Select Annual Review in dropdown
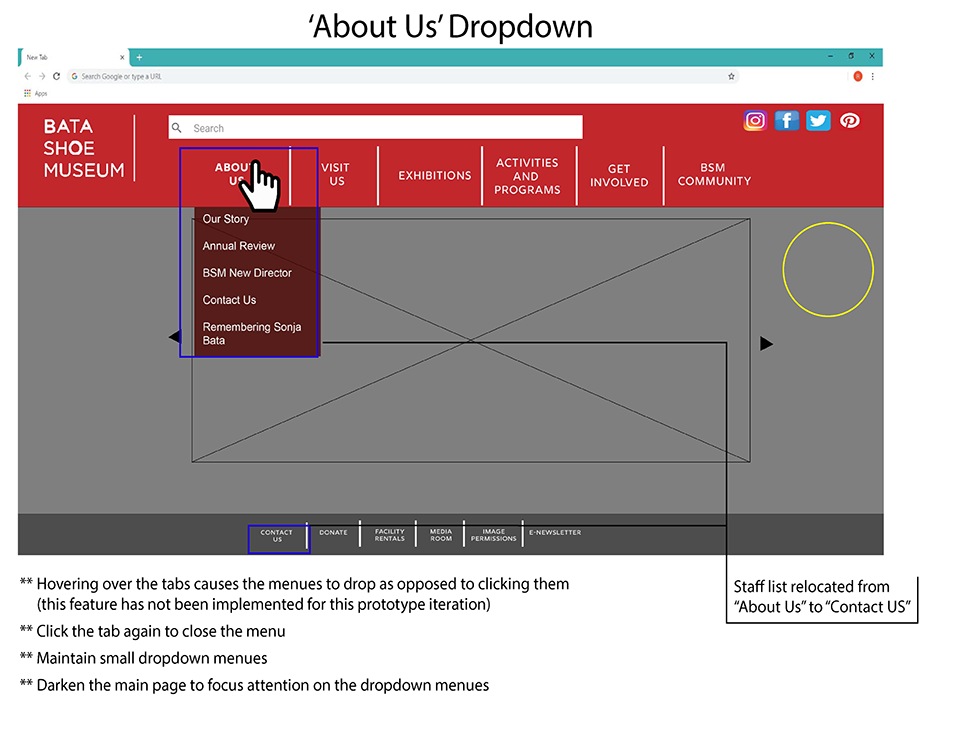Screen dimensions: 960x730 click(239, 246)
